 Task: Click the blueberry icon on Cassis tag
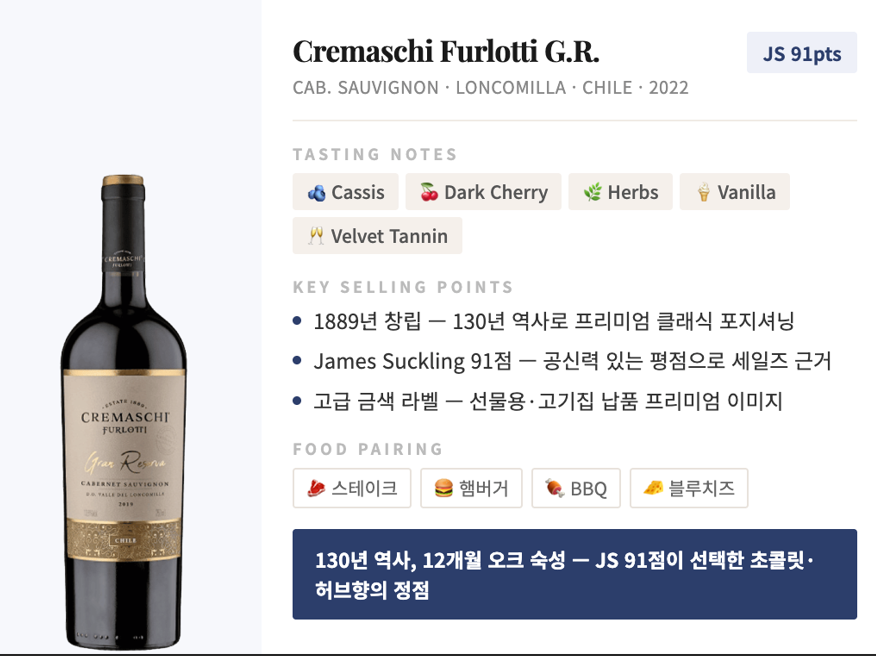click(316, 193)
